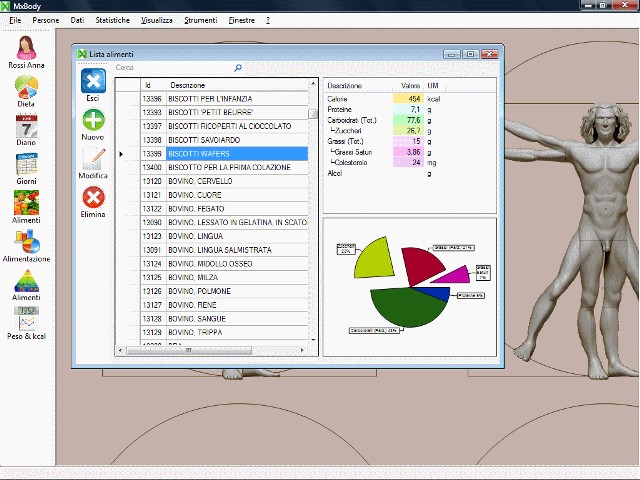Click the Esci icon to exit list
The height and width of the screenshot is (480, 640).
(x=92, y=81)
